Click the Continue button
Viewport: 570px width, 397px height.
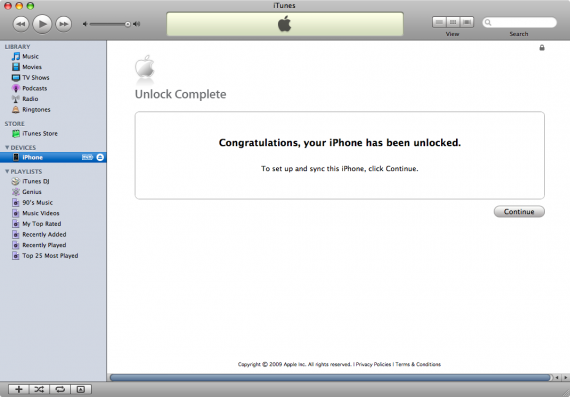(519, 212)
